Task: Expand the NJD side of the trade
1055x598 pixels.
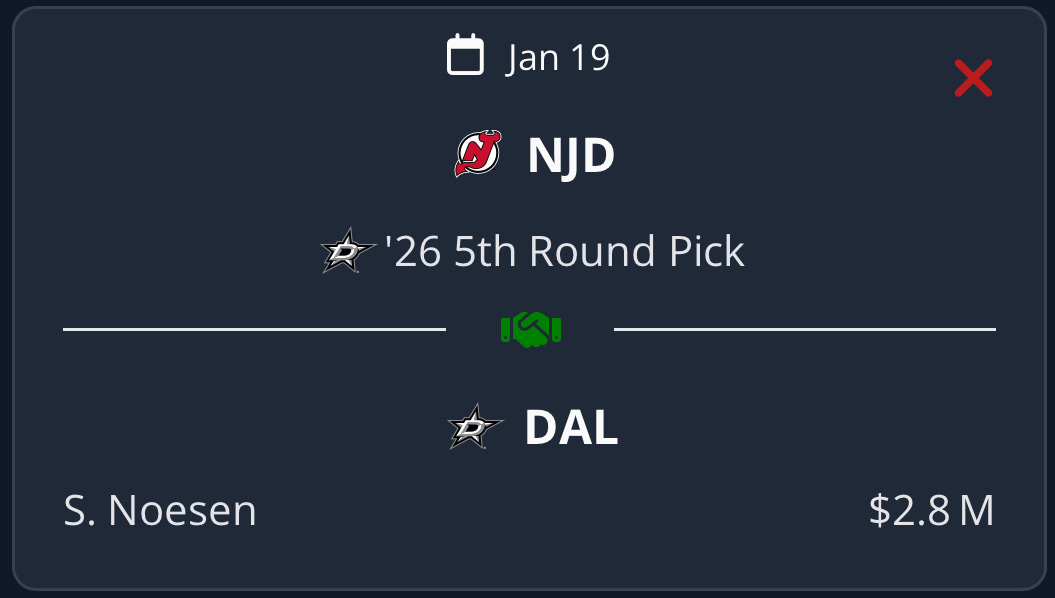Action: pos(528,155)
